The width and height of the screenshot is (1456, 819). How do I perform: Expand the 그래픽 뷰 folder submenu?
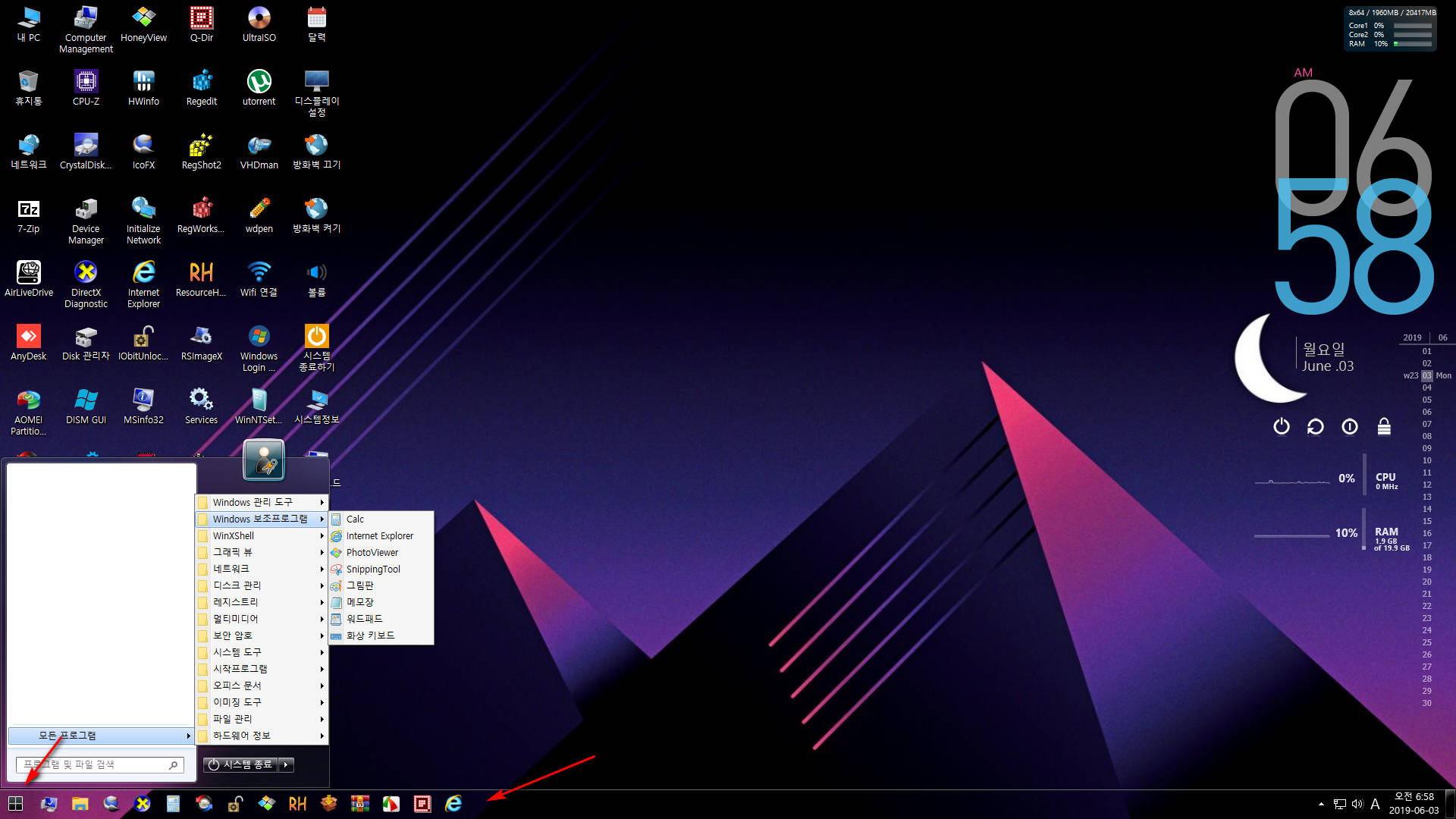[x=262, y=552]
